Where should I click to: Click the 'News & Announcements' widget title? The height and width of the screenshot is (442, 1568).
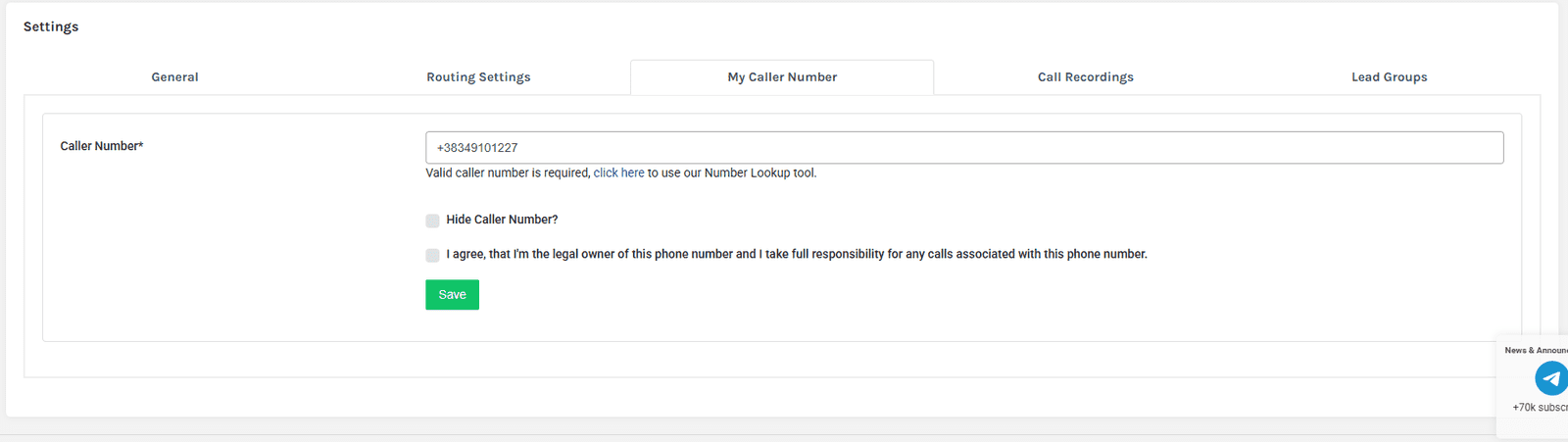1537,350
